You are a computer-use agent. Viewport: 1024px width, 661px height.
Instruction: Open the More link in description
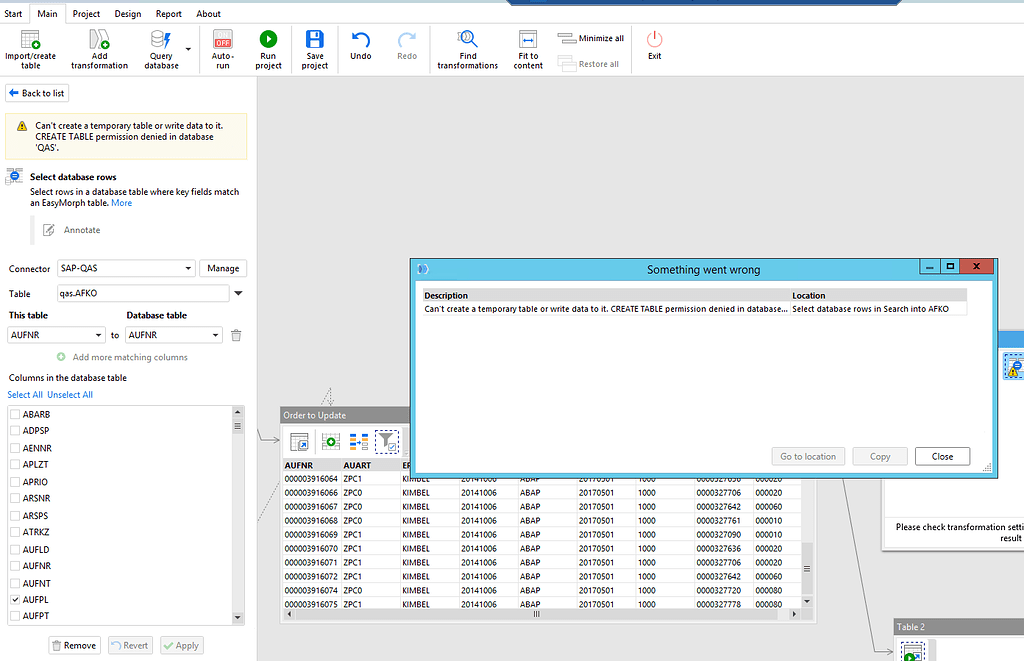121,203
